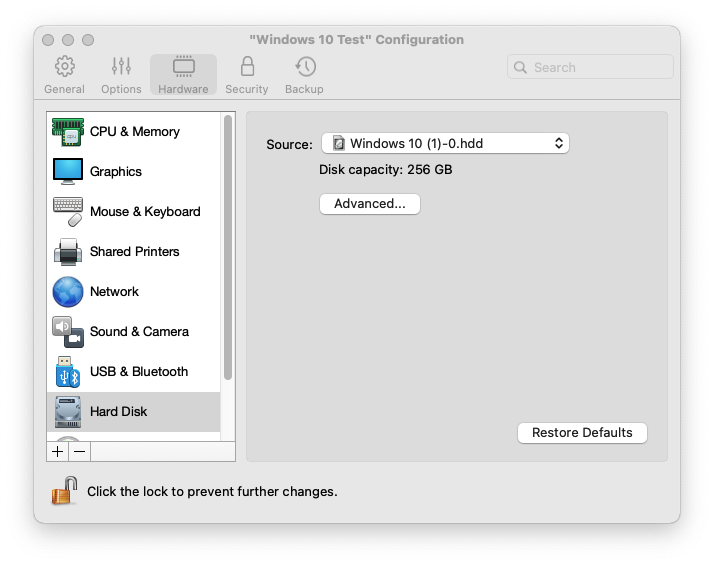Open the General settings tab
This screenshot has width=714, height=565.
coord(64,75)
